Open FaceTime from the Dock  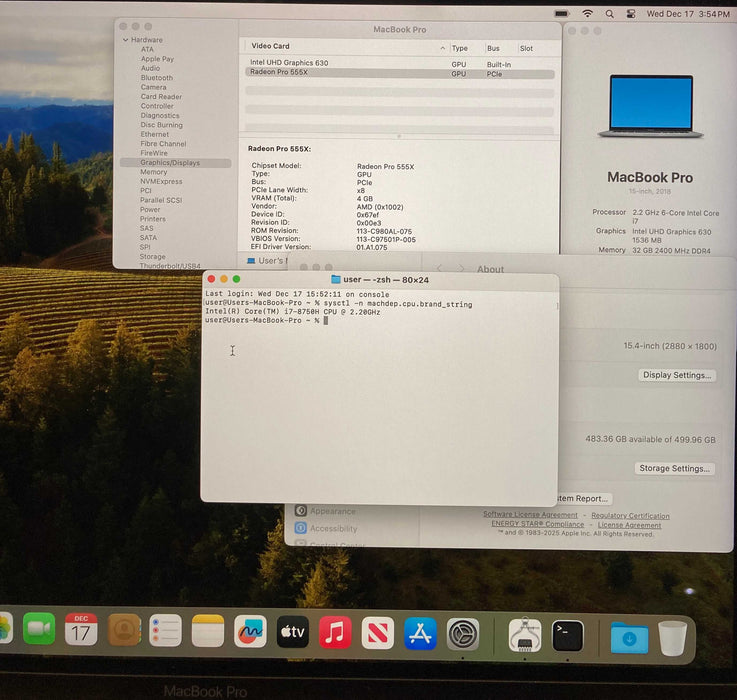point(39,629)
